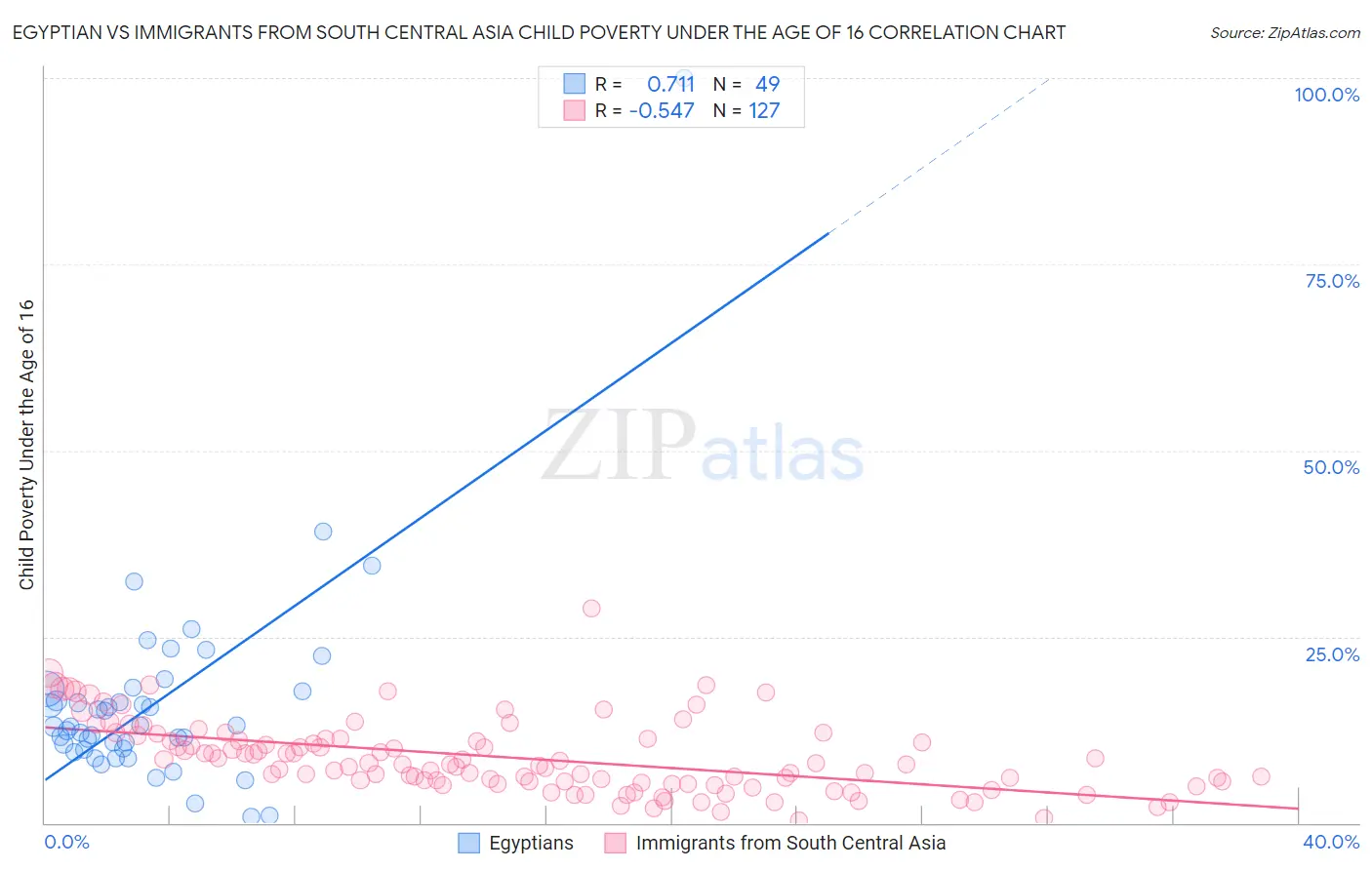This screenshot has width=1372, height=870.
Task: Click the 40.0% x-axis label
Action: click(1331, 842)
